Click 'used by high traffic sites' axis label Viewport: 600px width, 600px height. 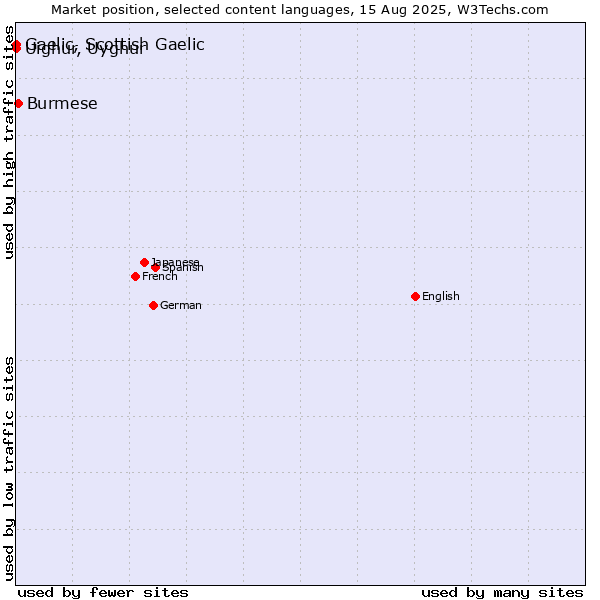pyautogui.click(x=9, y=142)
